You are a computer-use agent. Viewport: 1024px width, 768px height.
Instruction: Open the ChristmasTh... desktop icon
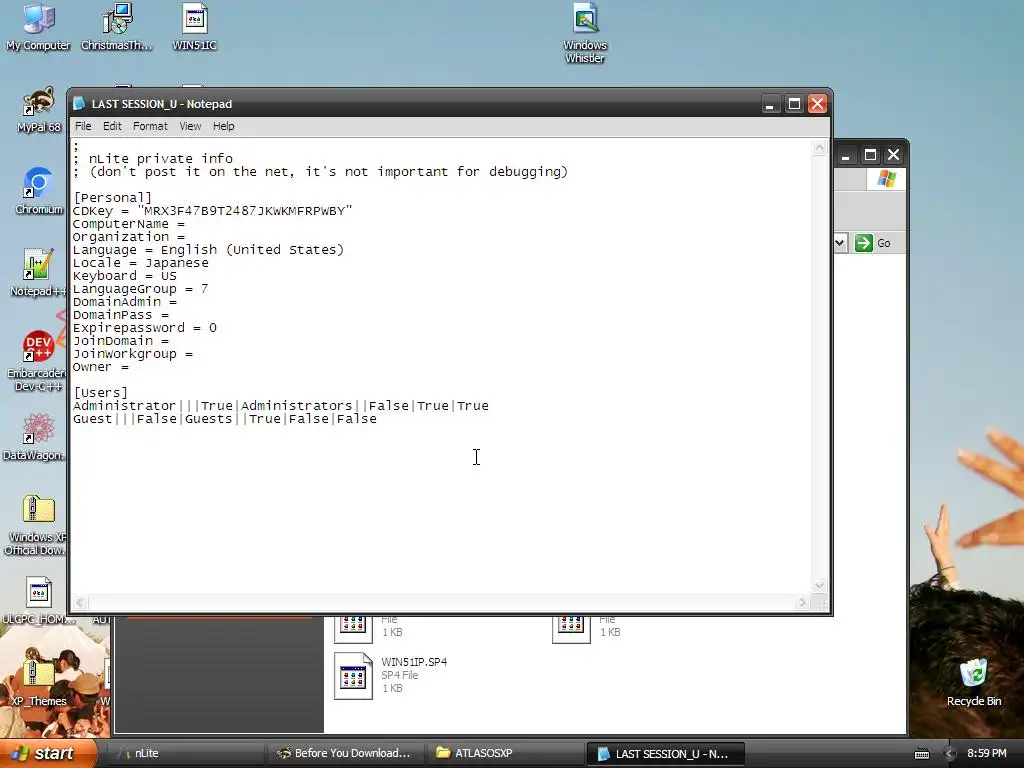[x=116, y=27]
